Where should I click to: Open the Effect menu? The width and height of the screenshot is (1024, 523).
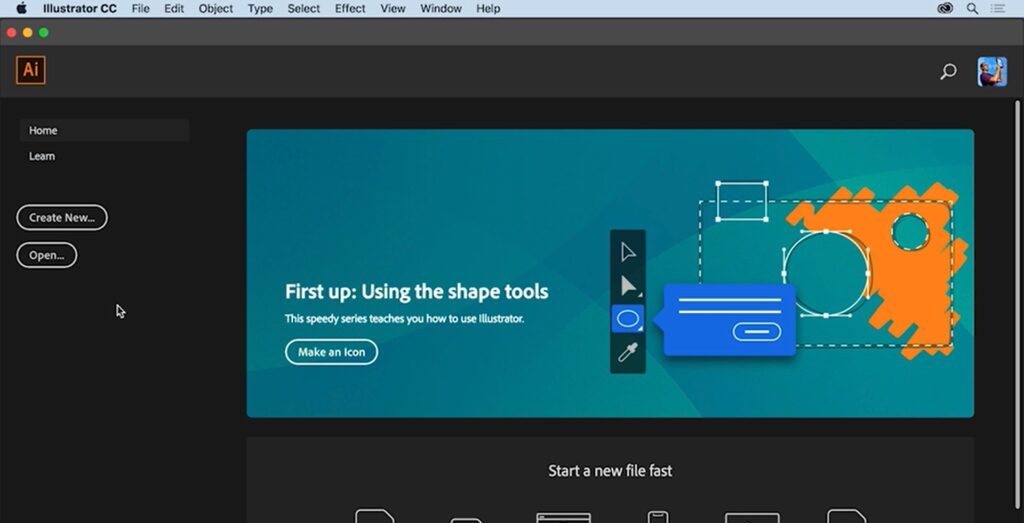tap(350, 8)
